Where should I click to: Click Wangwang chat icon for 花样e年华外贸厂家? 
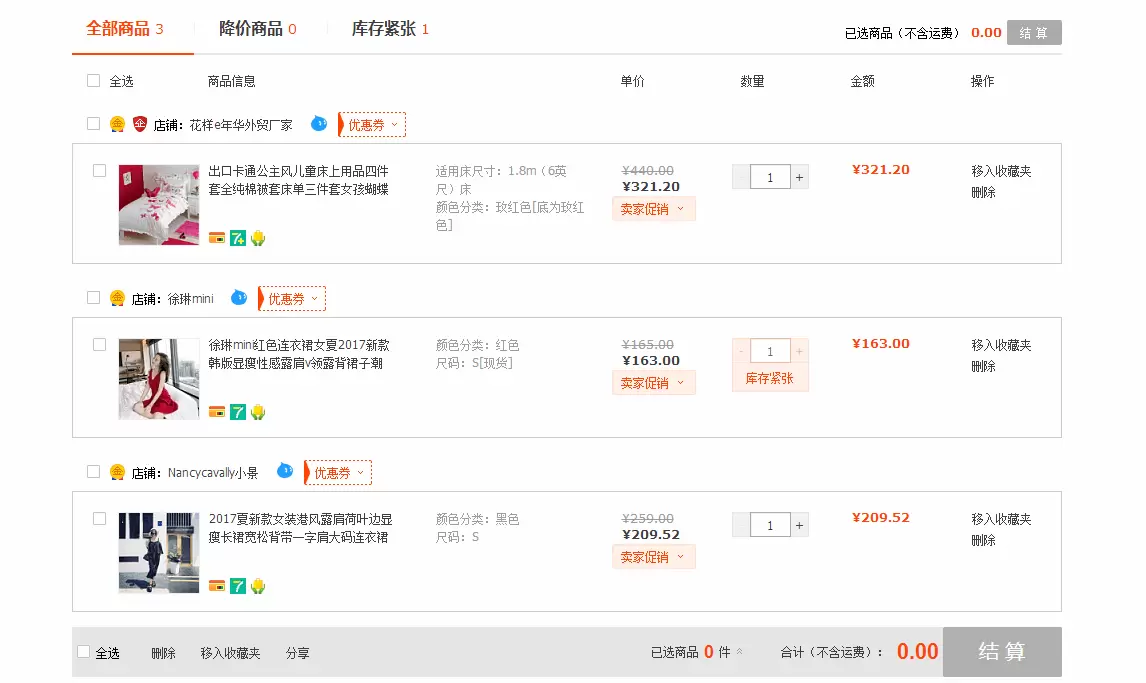click(x=319, y=124)
